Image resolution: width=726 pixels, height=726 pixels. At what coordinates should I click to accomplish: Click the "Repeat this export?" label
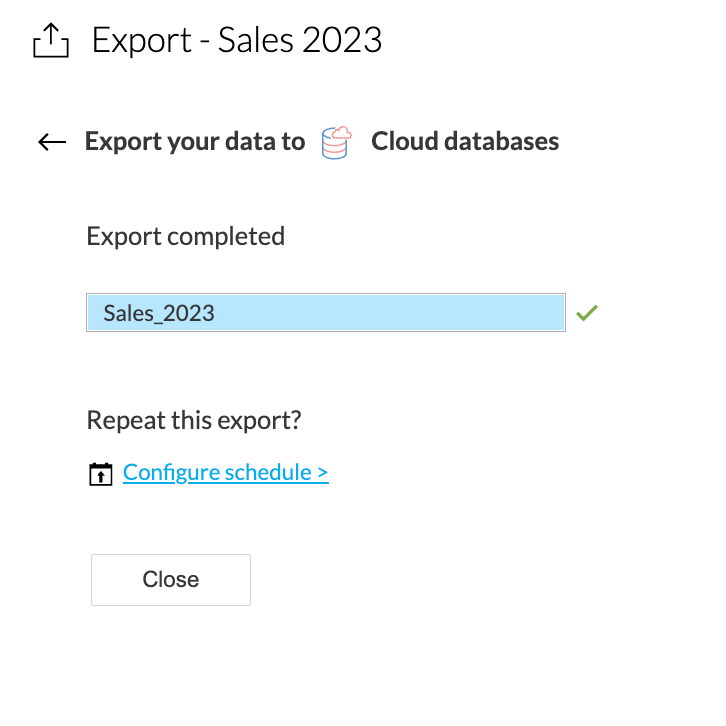(x=194, y=420)
